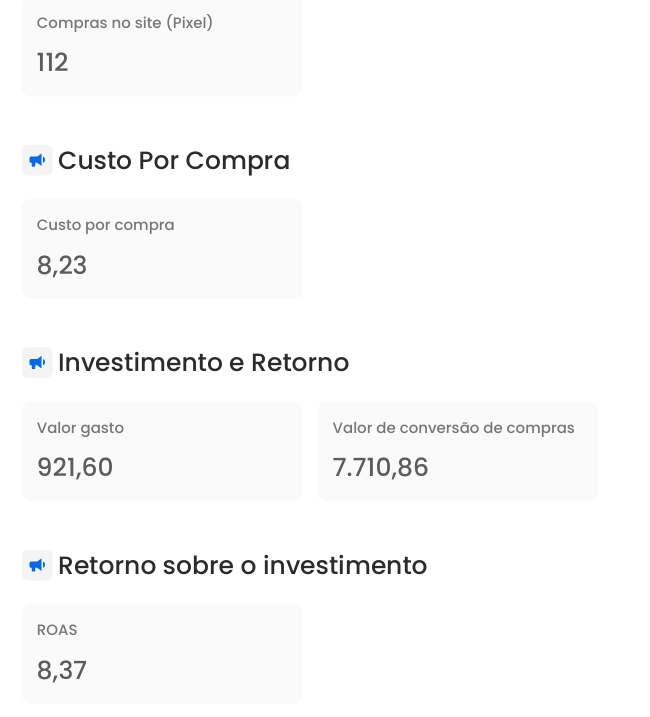
Task: Click the Custo por compra label text
Action: click(106, 225)
